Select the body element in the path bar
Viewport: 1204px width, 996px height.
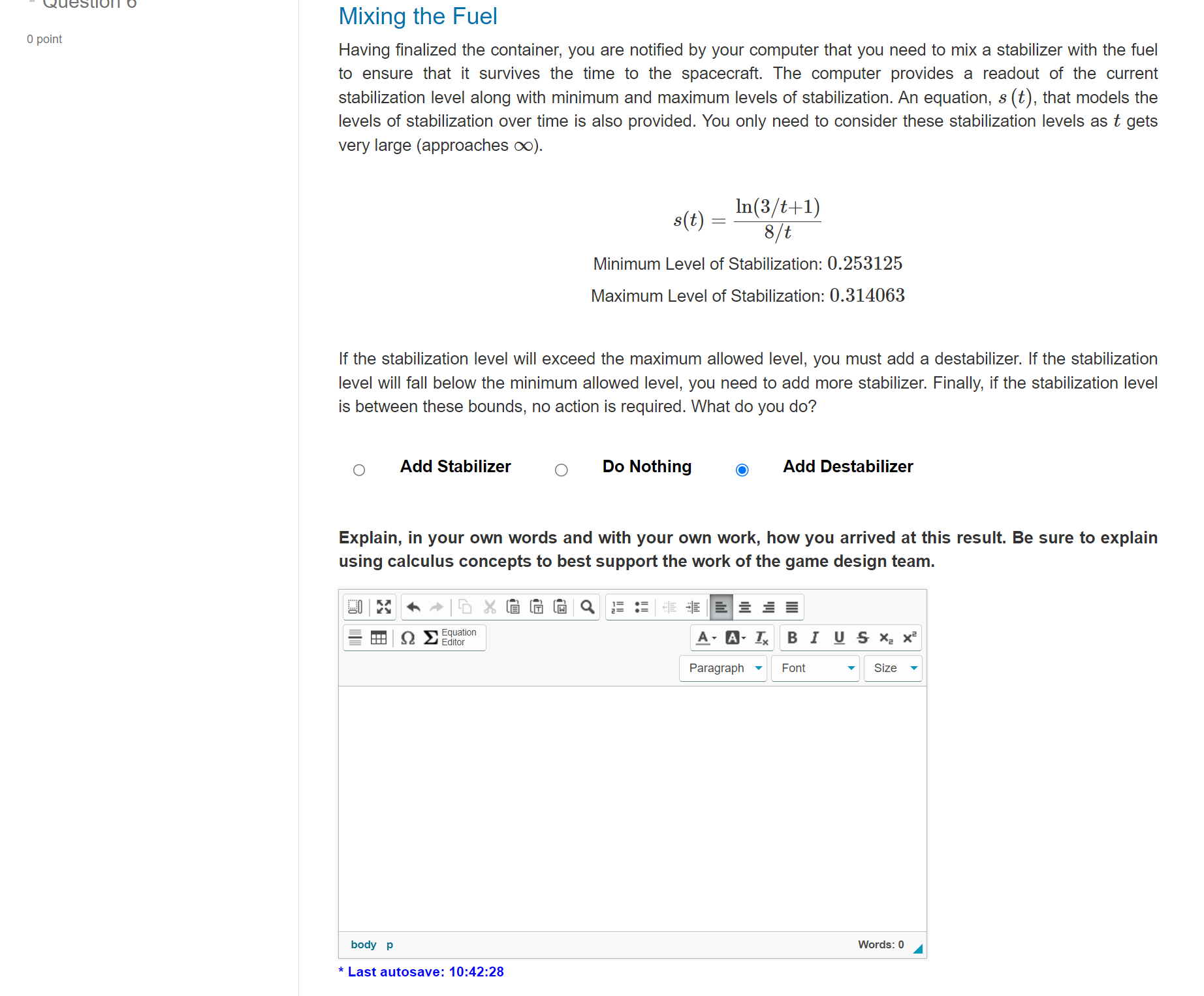(x=363, y=944)
